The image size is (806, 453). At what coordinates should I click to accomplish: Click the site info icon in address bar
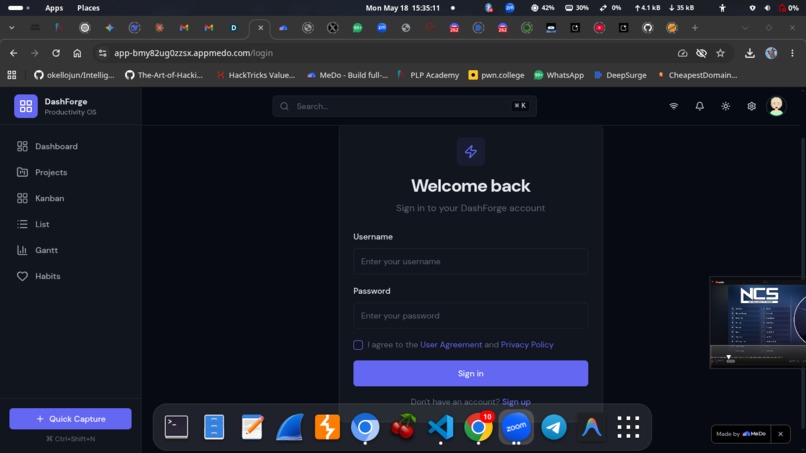pos(102,53)
